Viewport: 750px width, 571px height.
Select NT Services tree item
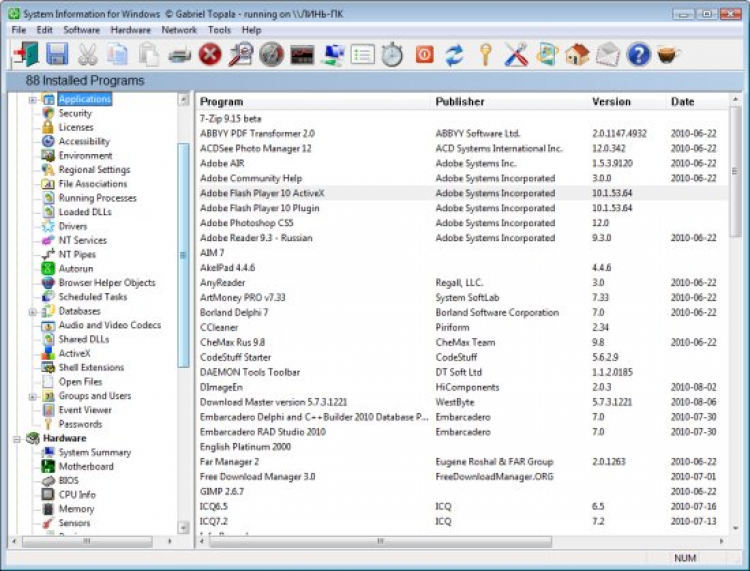82,241
